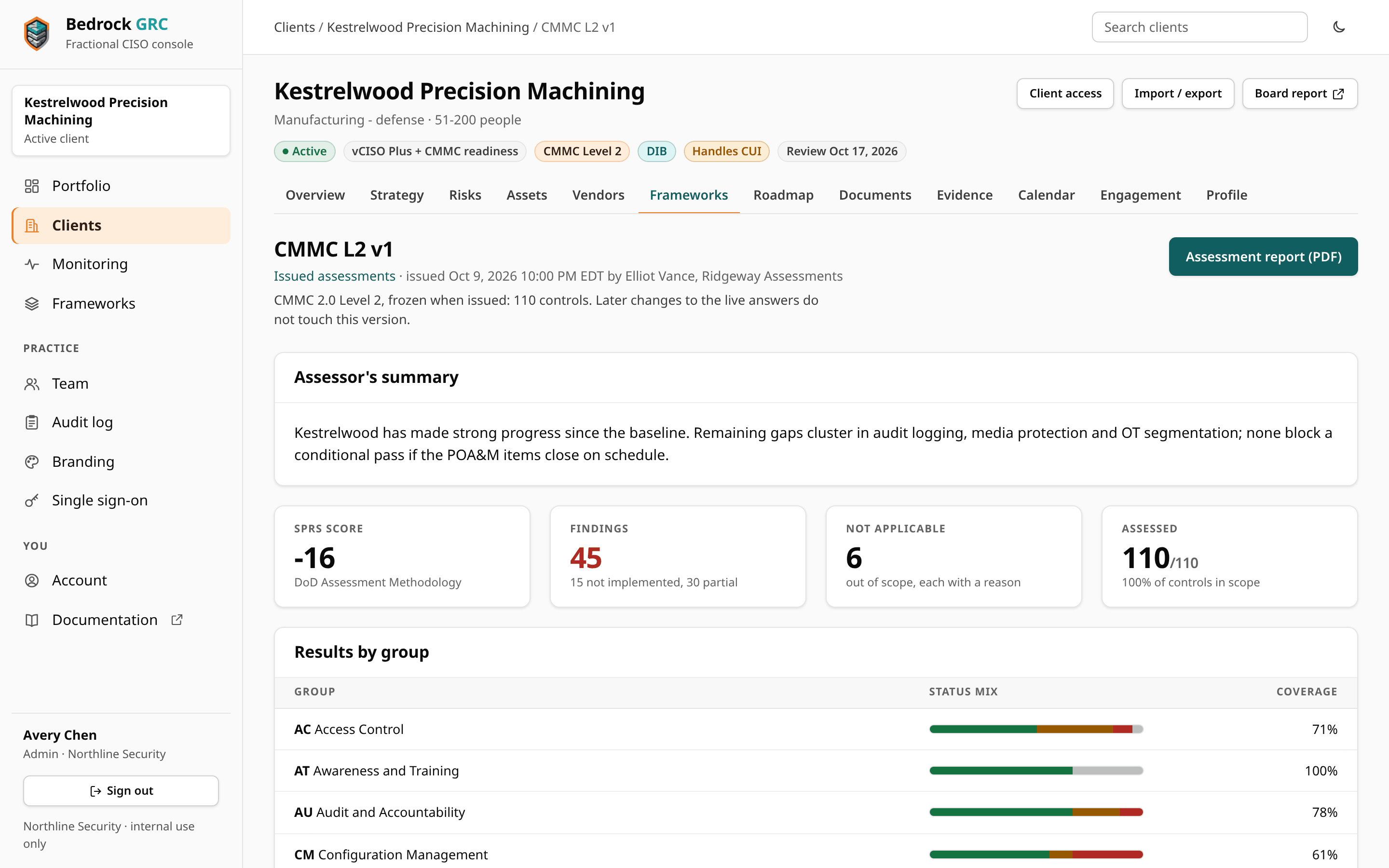1389x868 pixels.
Task: Click the Sign out arrow icon
Action: (95, 791)
